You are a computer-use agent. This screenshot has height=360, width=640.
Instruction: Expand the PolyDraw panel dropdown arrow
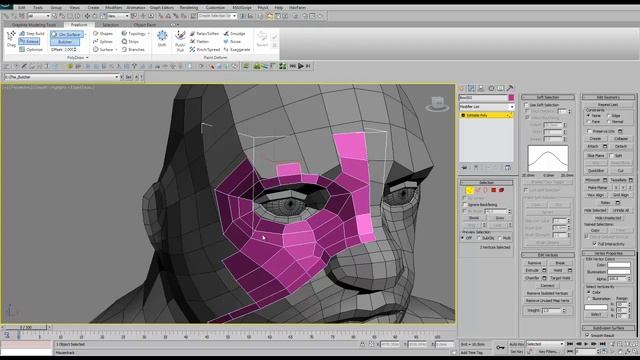coord(87,58)
